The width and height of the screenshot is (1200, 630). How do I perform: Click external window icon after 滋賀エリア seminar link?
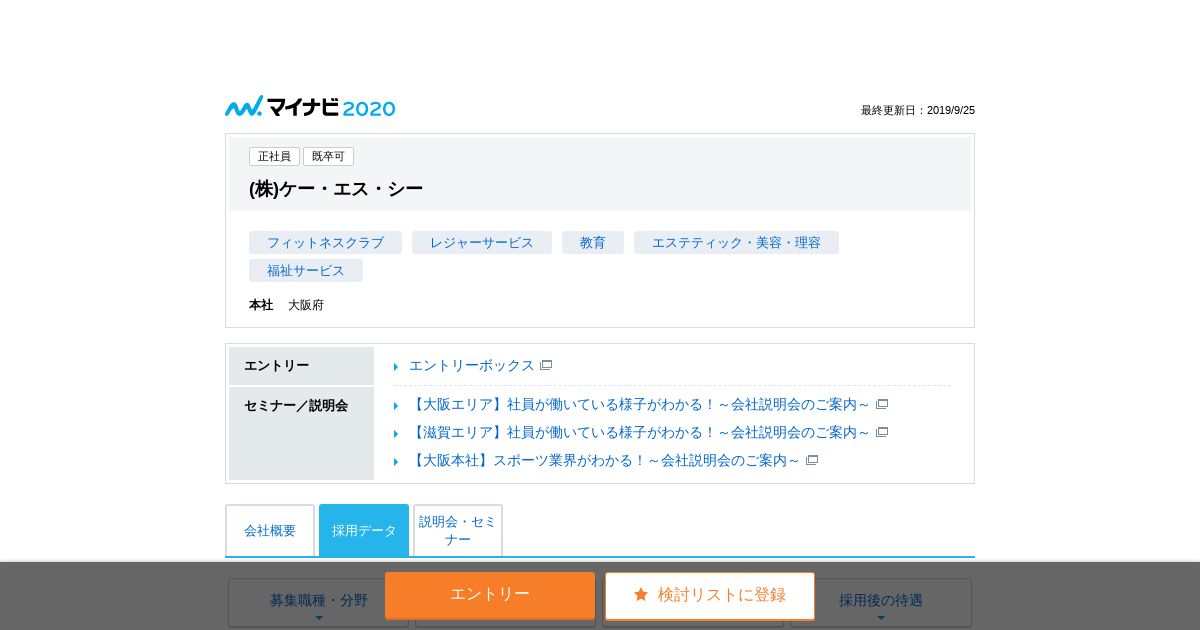click(882, 432)
